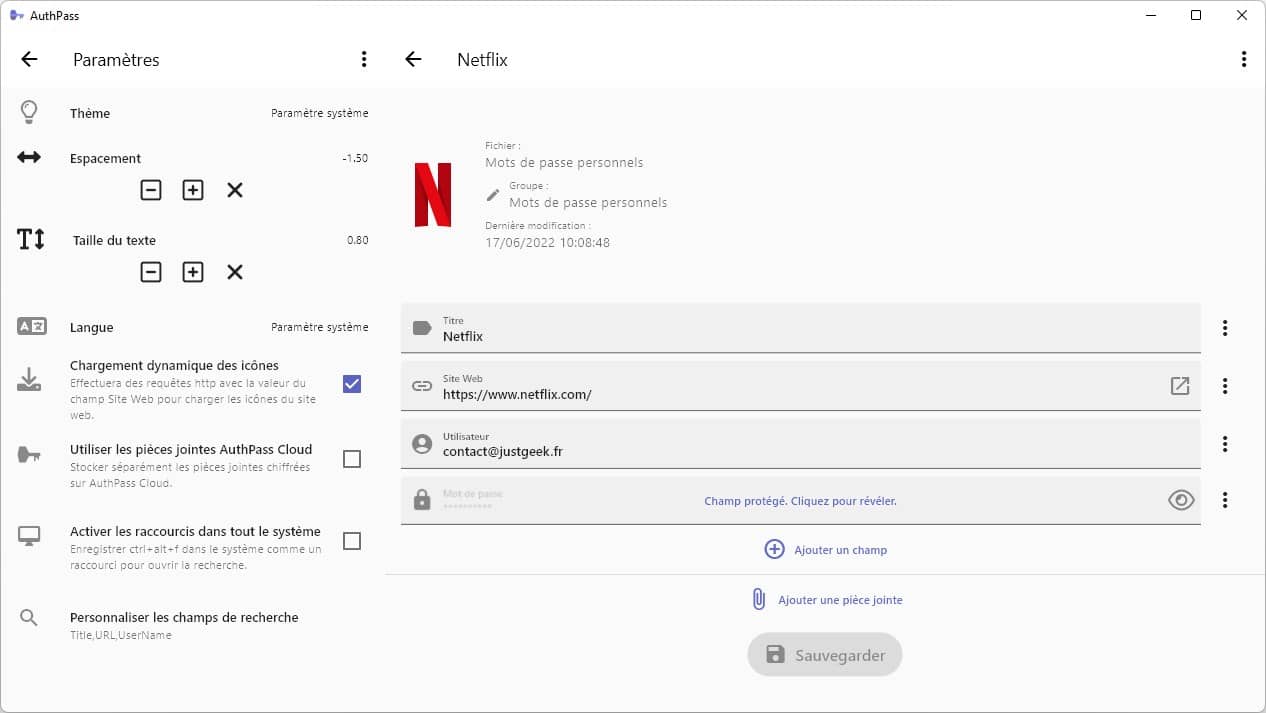Click the download icon beside Chargement dynamique
The height and width of the screenshot is (713, 1266).
click(x=30, y=379)
